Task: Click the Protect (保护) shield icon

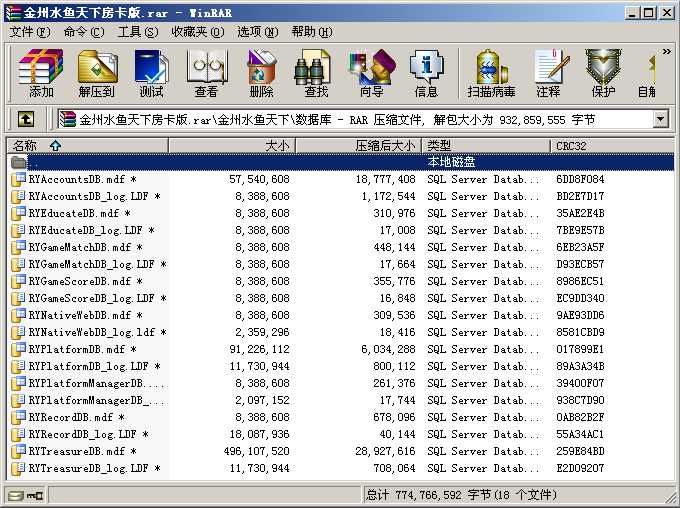Action: point(603,72)
